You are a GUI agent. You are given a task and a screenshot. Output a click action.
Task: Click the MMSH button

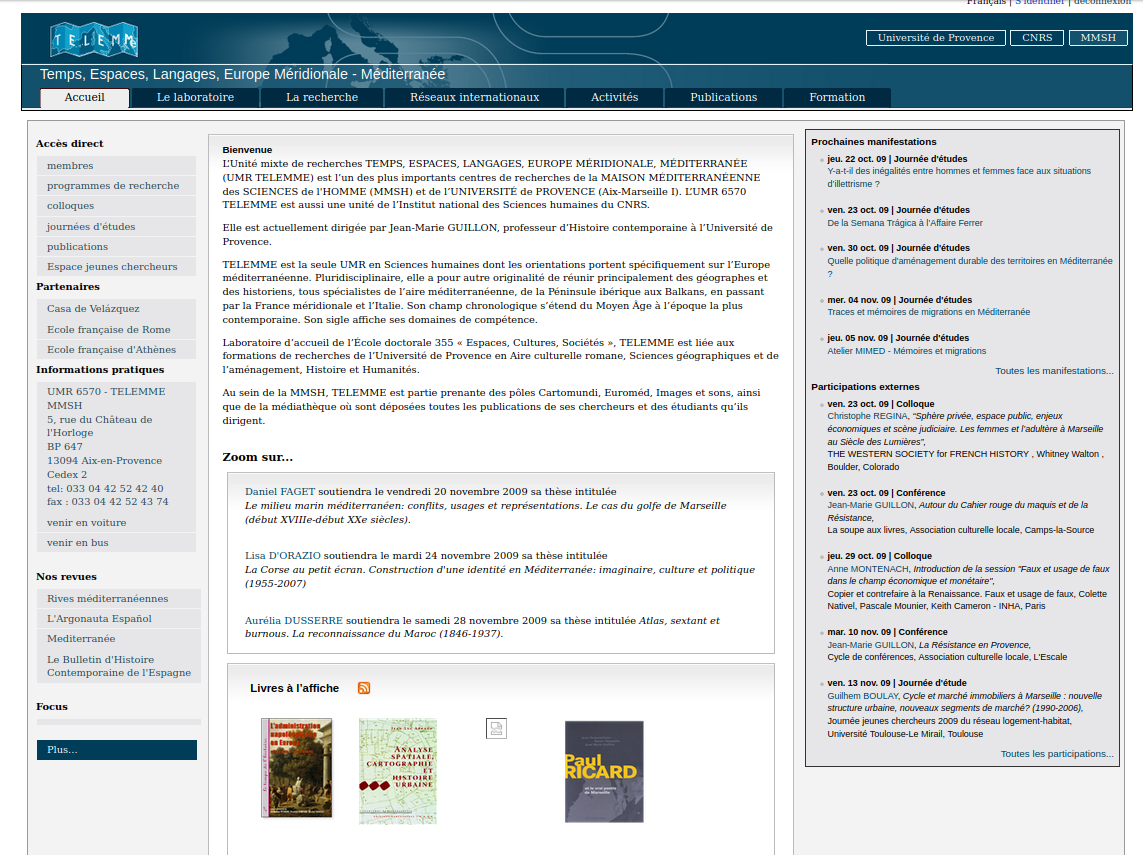pos(1098,38)
